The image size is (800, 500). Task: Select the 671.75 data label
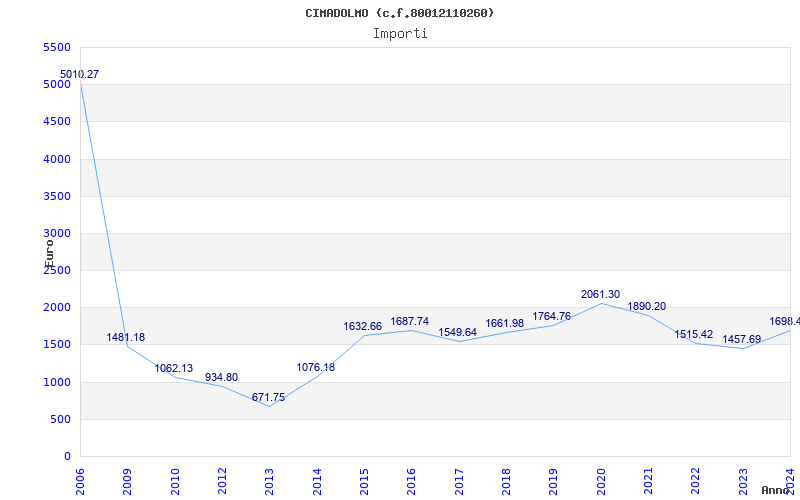(x=268, y=397)
